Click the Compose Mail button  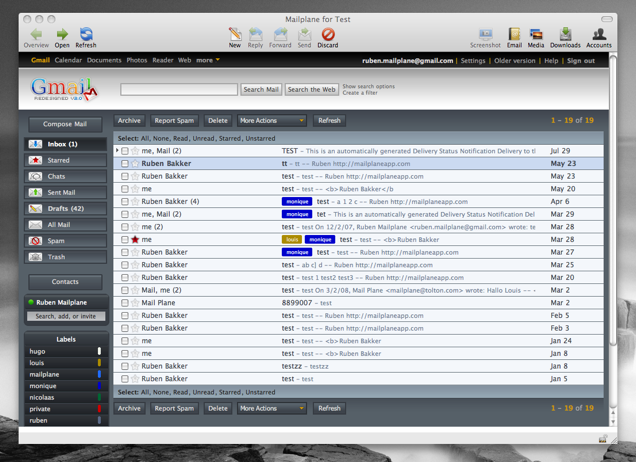point(65,124)
